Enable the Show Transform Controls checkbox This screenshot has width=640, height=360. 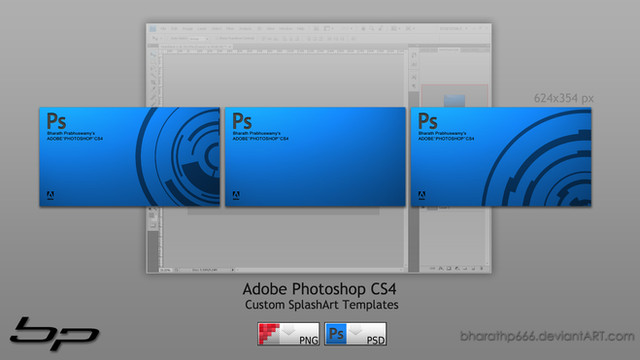pos(217,38)
